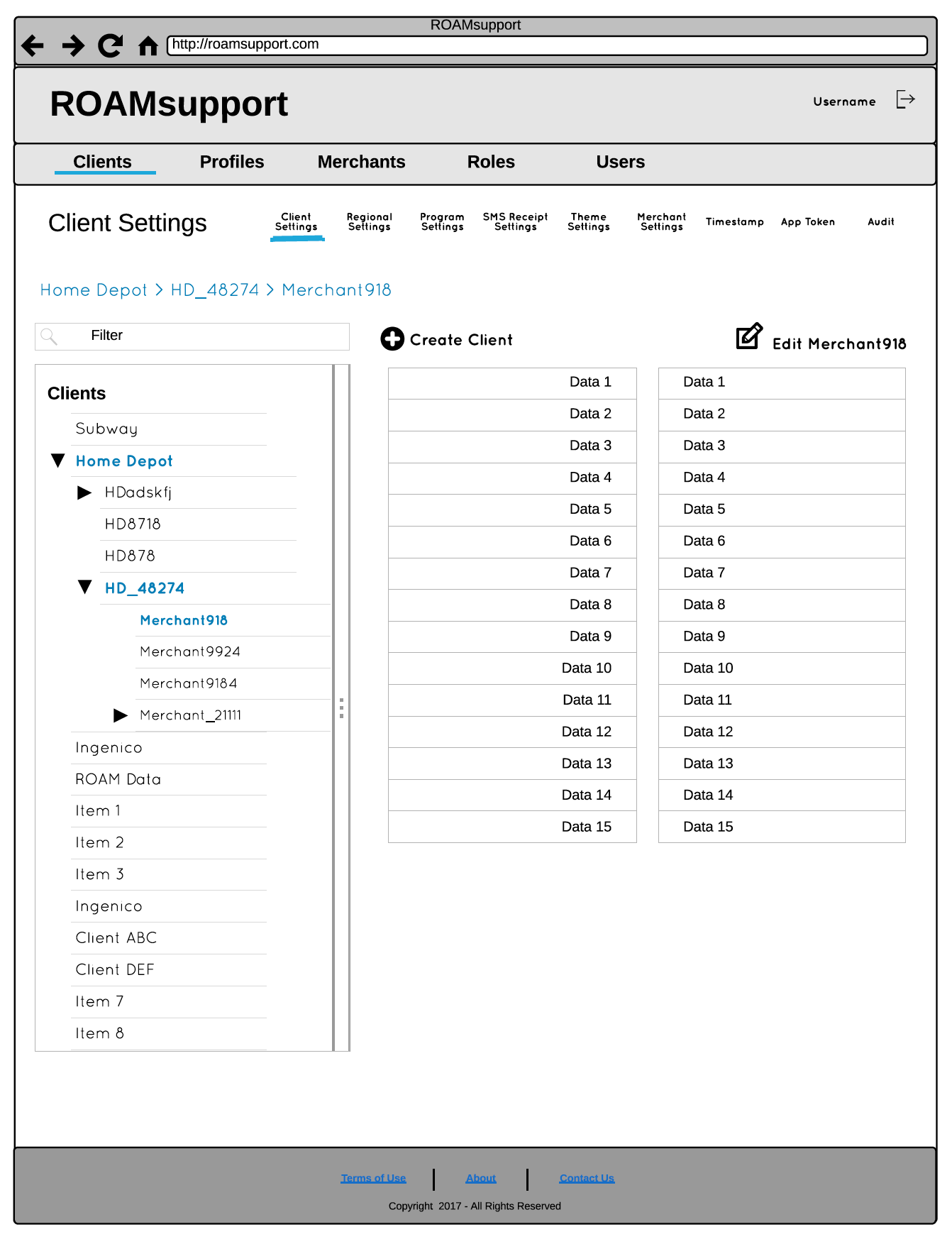952x1239 pixels.
Task: Select Item 3 in the client tree
Action: coord(99,874)
